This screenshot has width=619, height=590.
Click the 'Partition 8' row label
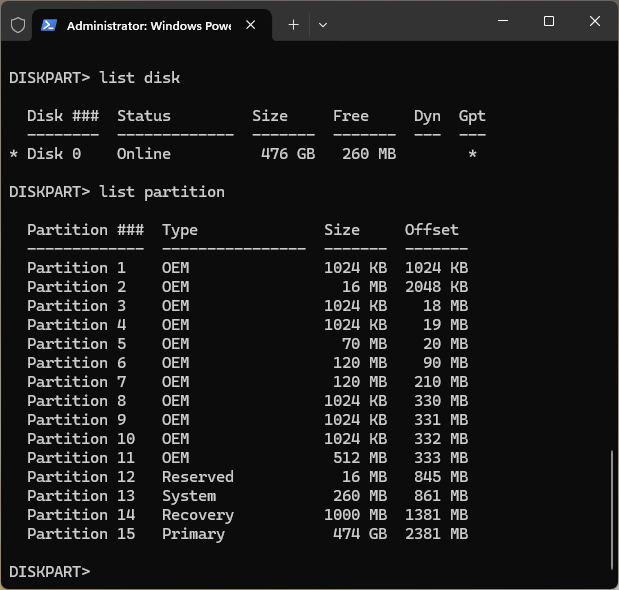click(x=76, y=401)
